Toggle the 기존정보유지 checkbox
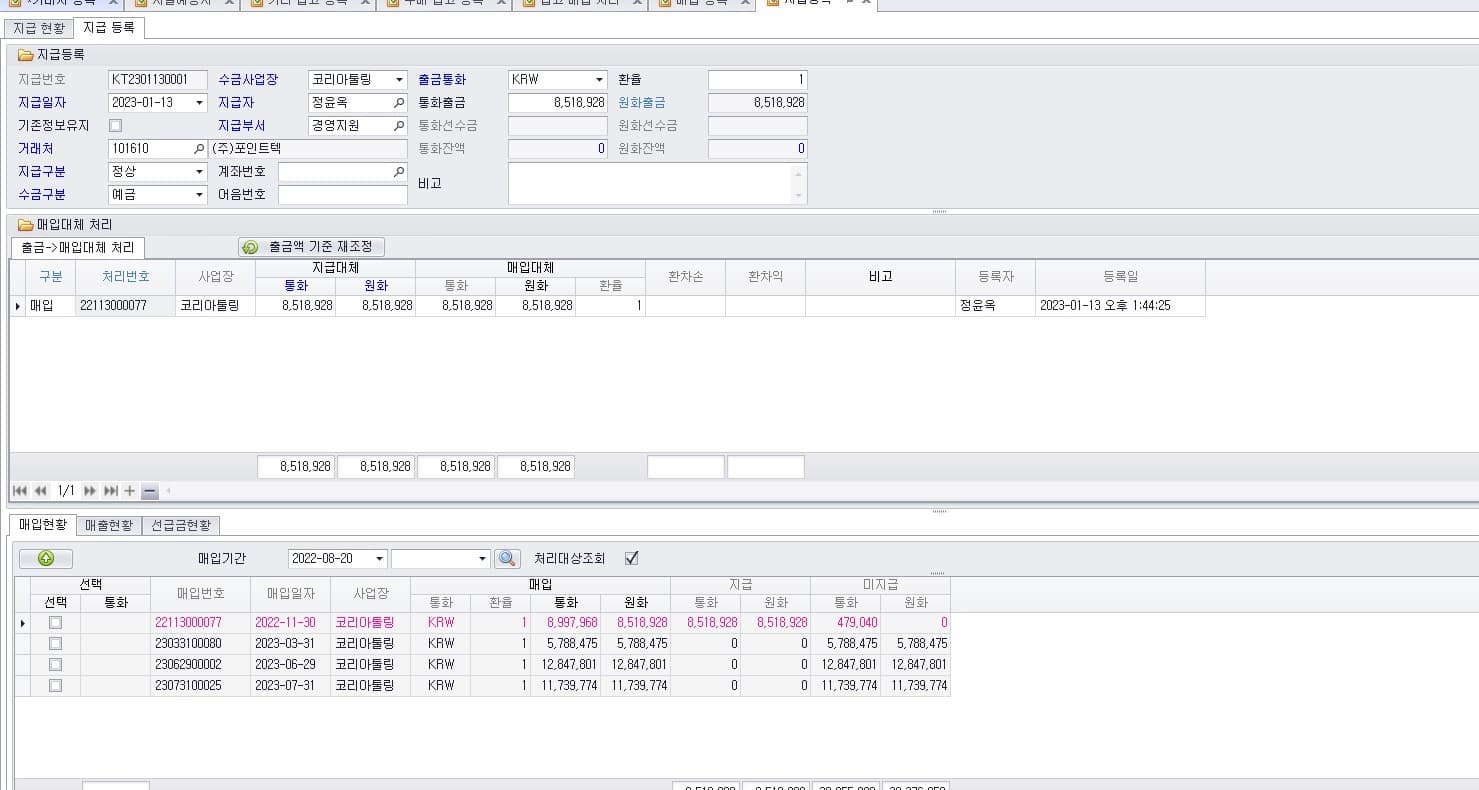 115,126
